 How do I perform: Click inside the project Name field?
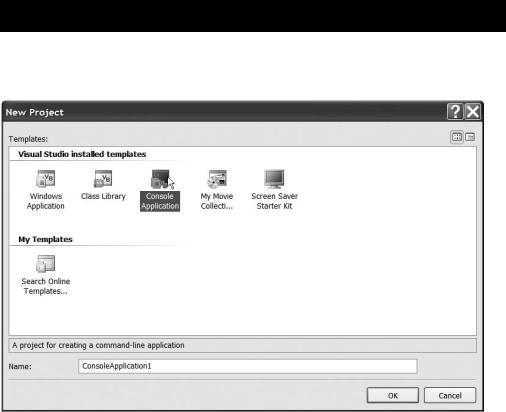pyautogui.click(x=248, y=366)
